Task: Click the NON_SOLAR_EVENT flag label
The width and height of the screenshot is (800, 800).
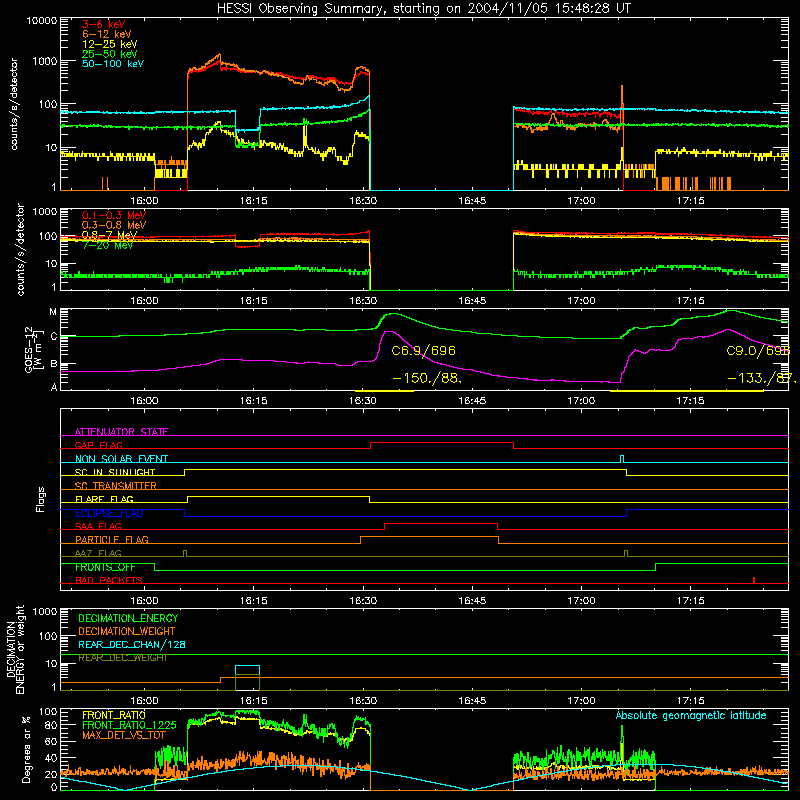Action: coord(121,459)
